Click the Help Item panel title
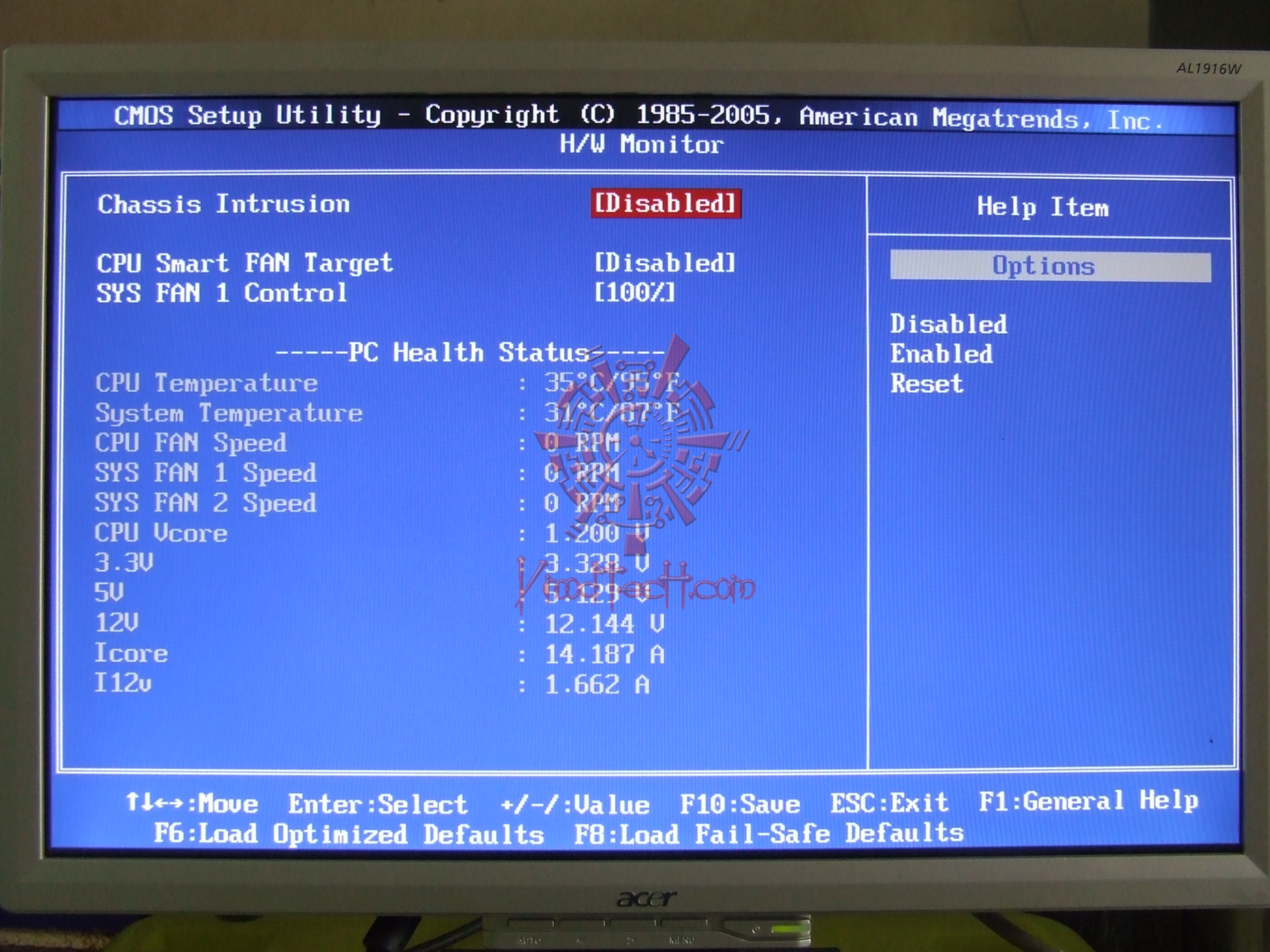This screenshot has width=1270, height=952. (1043, 207)
